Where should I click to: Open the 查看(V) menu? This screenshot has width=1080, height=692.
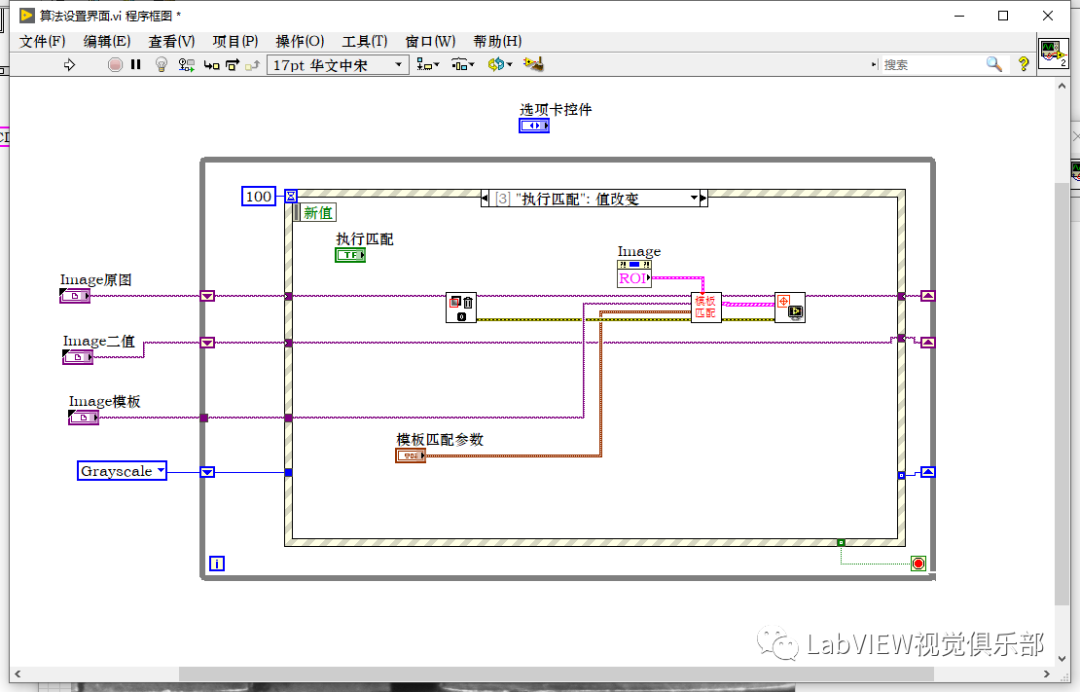tap(172, 41)
